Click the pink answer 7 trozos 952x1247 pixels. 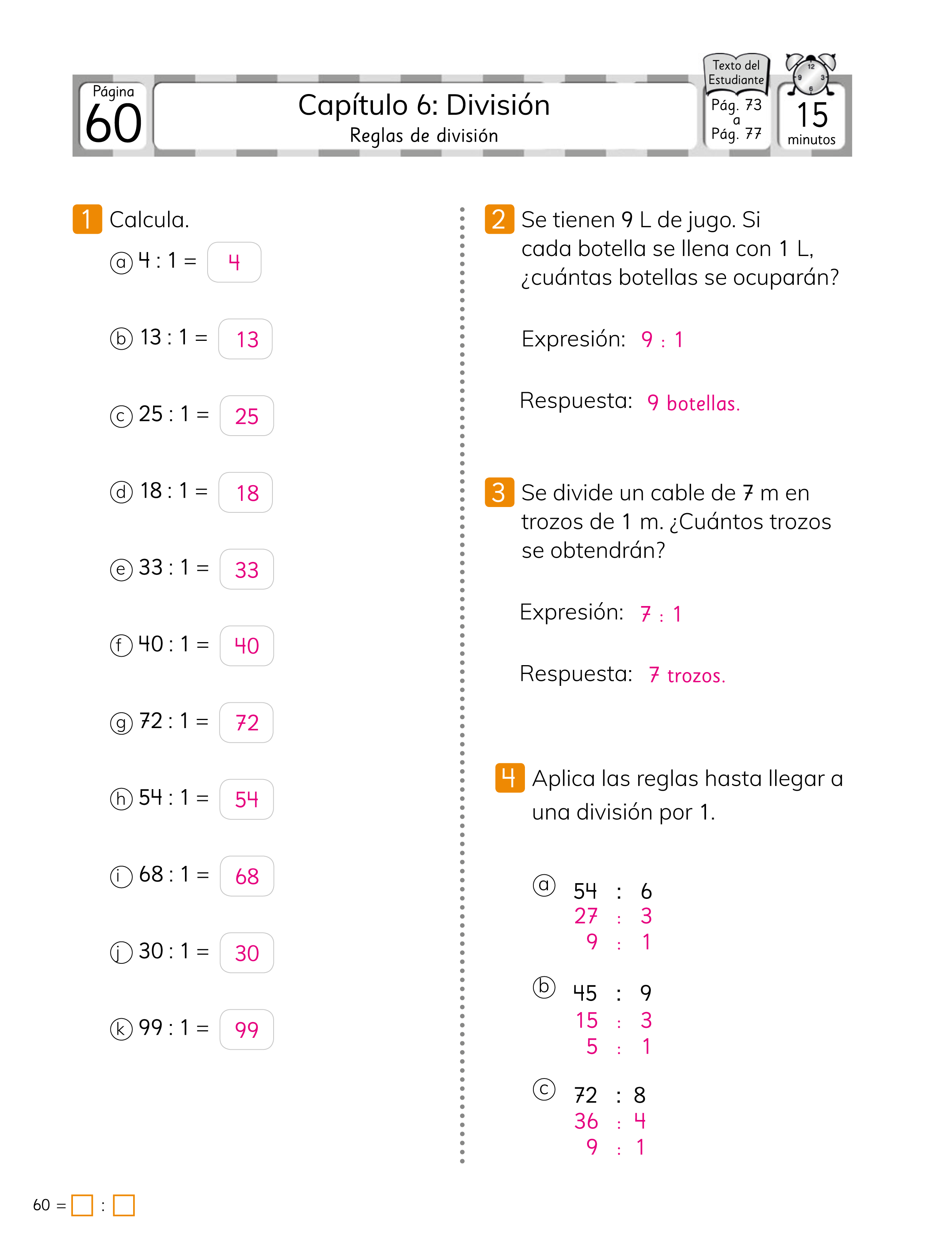pyautogui.click(x=687, y=675)
